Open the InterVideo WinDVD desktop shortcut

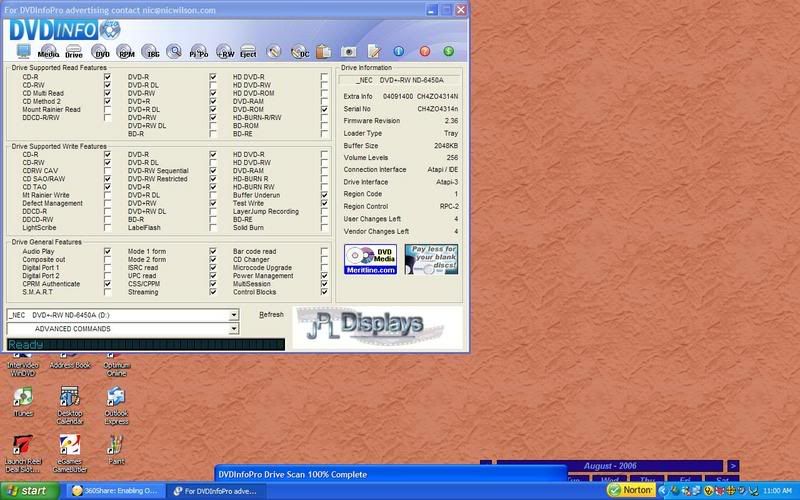23,365
